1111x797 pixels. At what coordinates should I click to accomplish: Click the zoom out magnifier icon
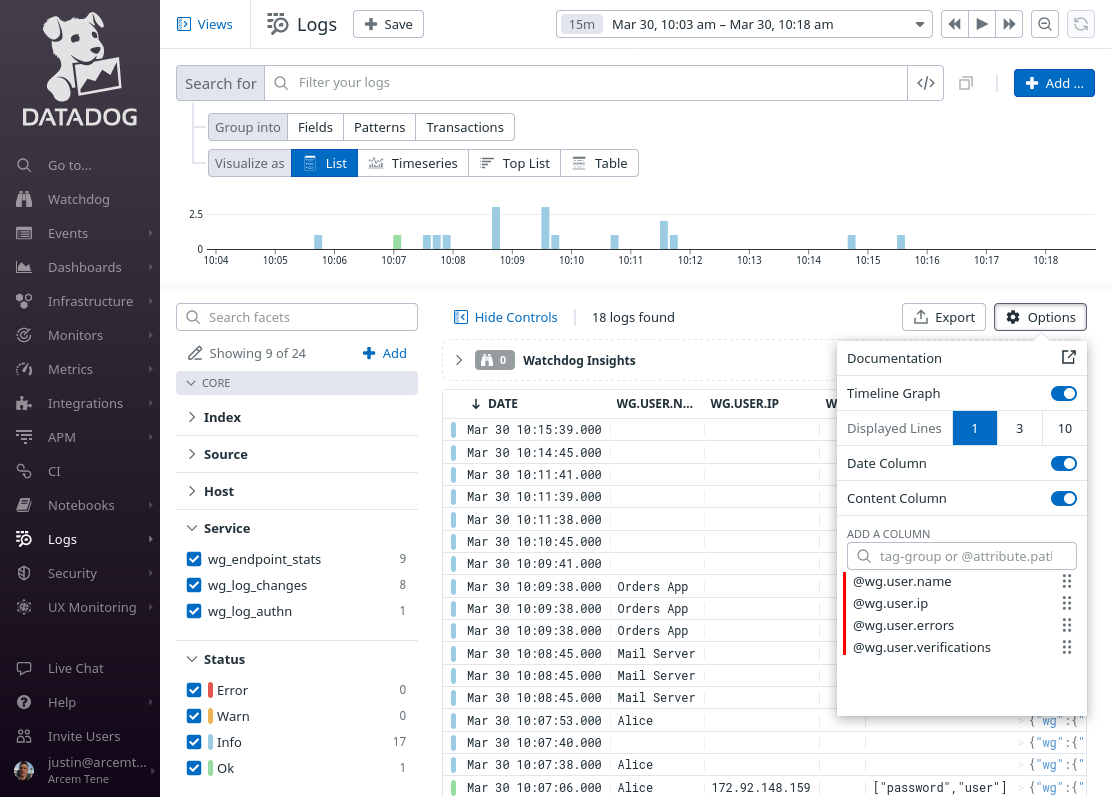pyautogui.click(x=1045, y=24)
